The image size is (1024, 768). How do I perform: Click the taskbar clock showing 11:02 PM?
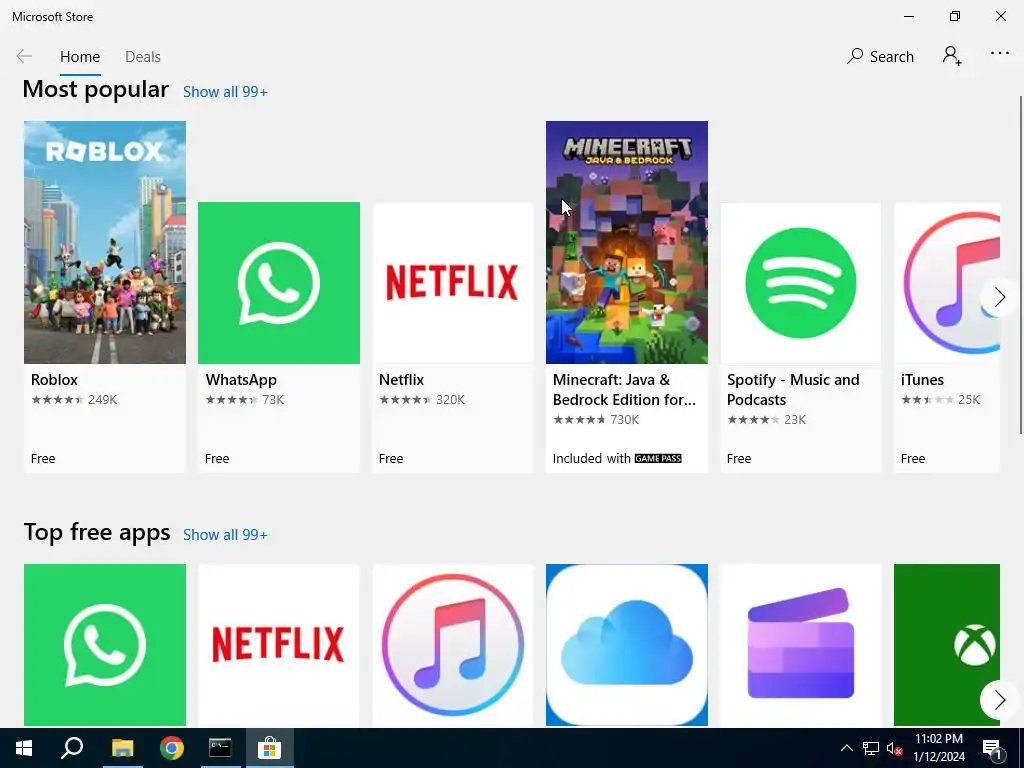[x=938, y=748]
